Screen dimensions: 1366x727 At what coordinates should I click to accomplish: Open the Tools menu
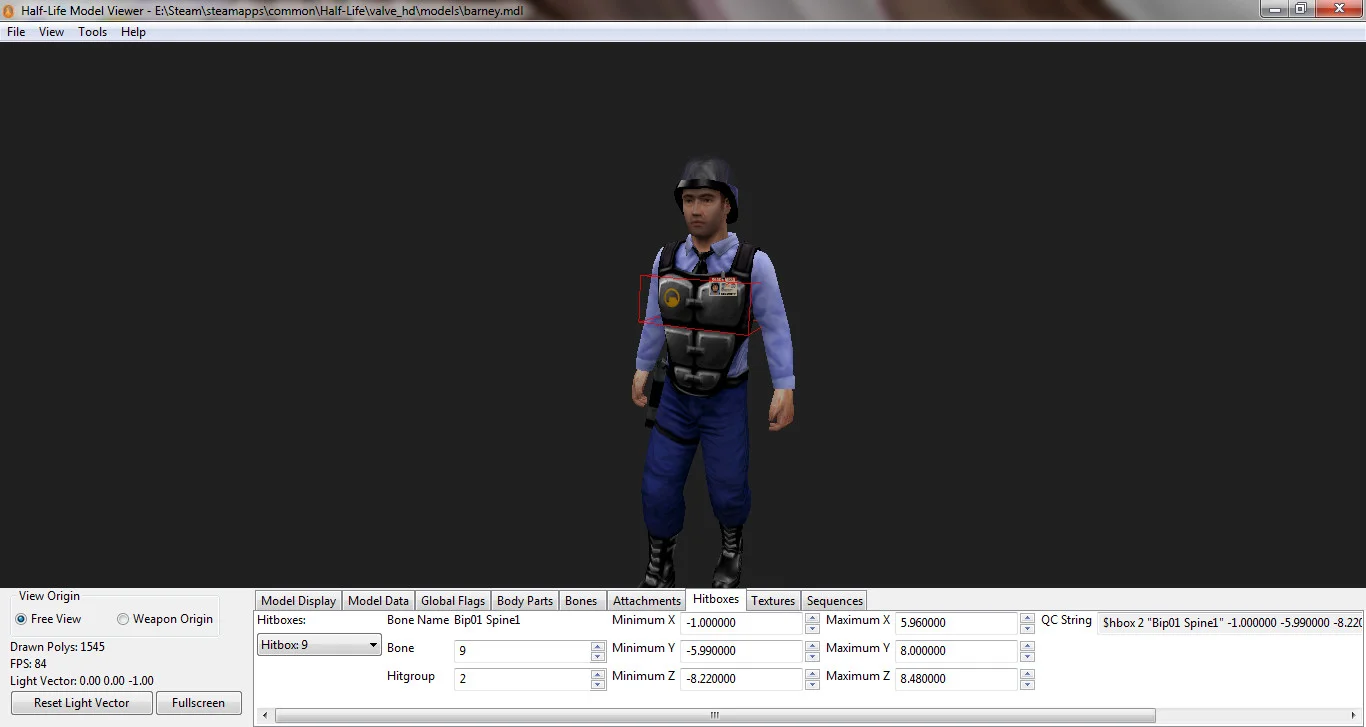93,32
